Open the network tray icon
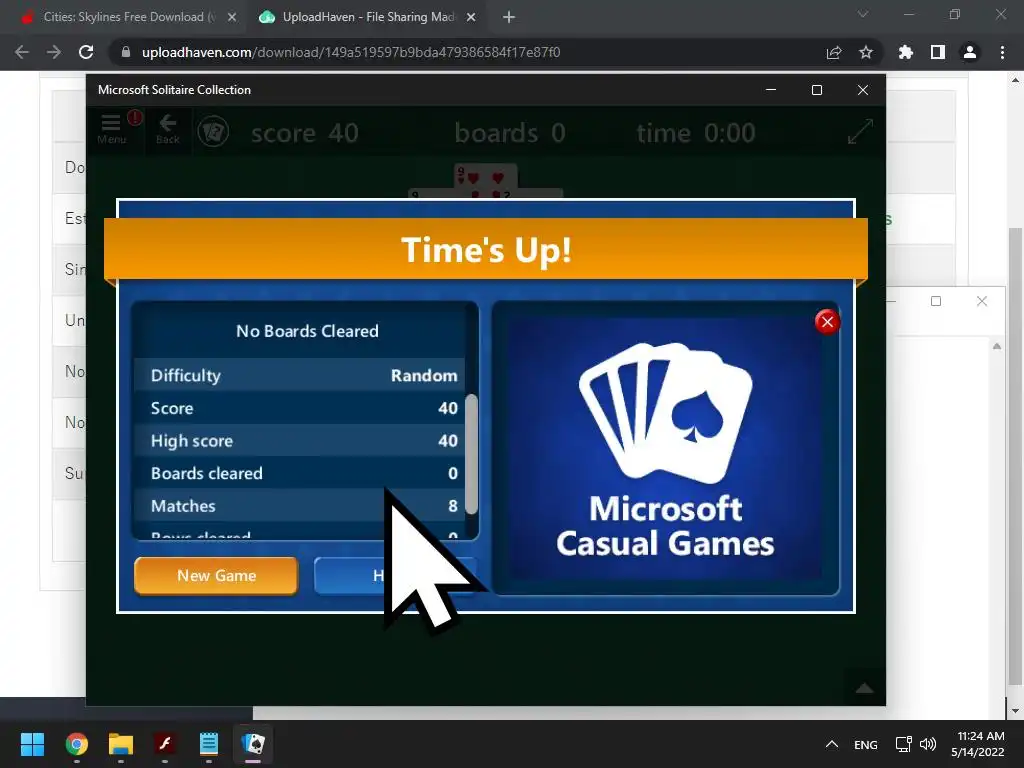1024x768 pixels. click(x=903, y=744)
